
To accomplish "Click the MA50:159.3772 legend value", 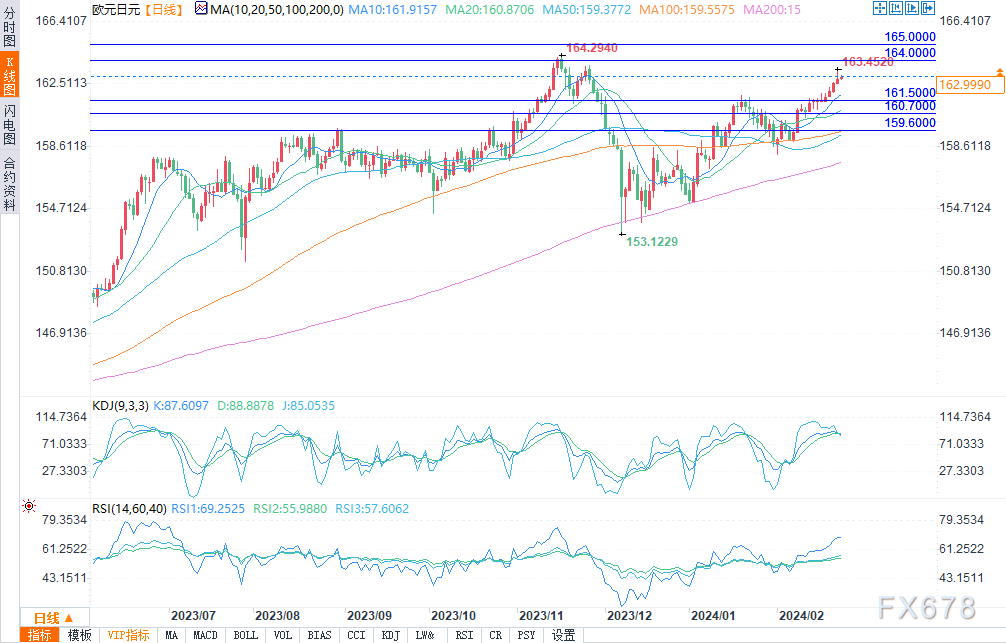I will click(586, 10).
